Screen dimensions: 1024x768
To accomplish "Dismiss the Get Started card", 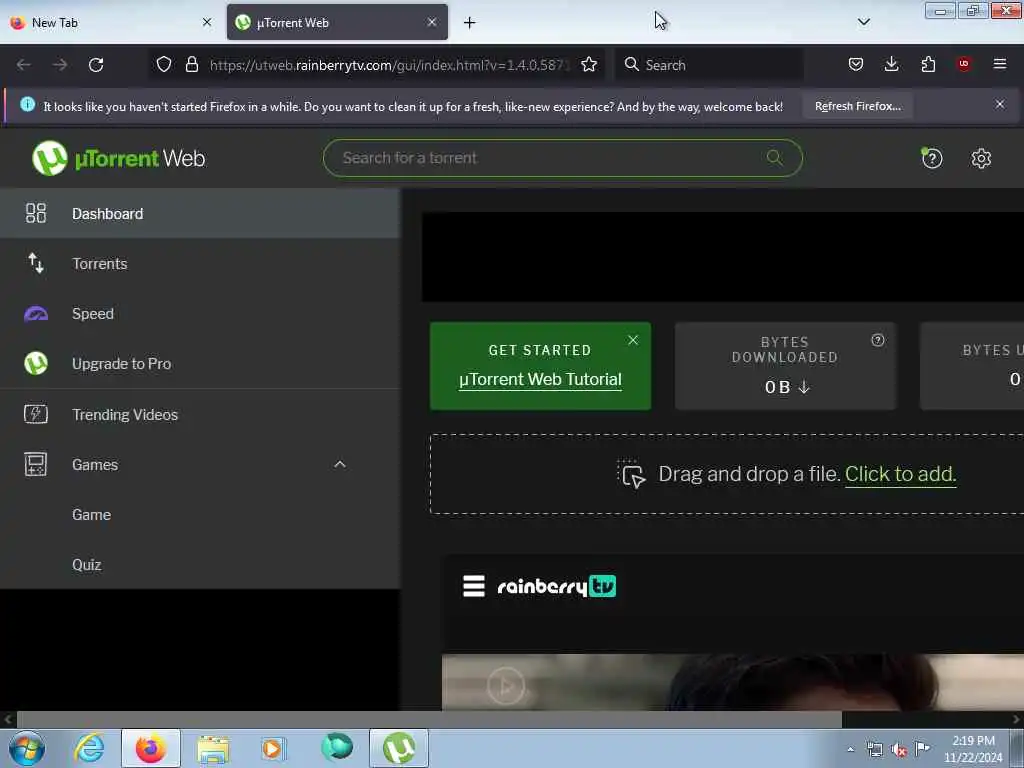I will (x=633, y=340).
